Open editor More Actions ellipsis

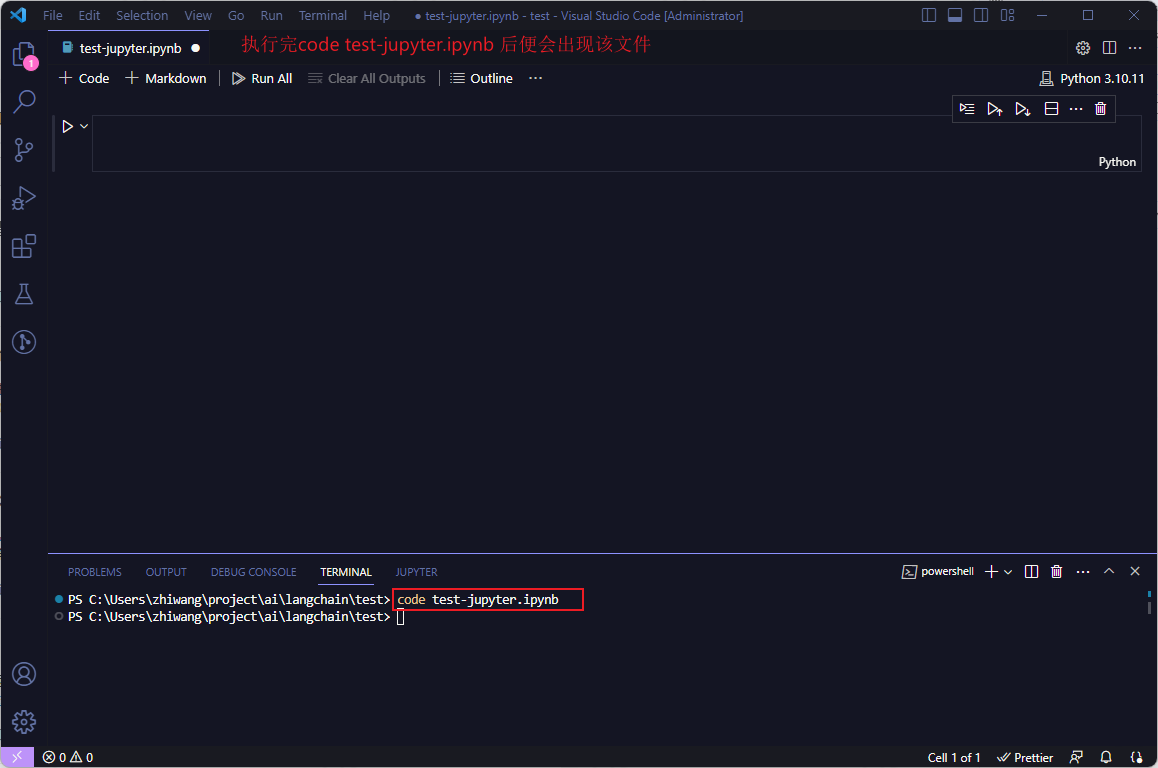pos(1135,48)
